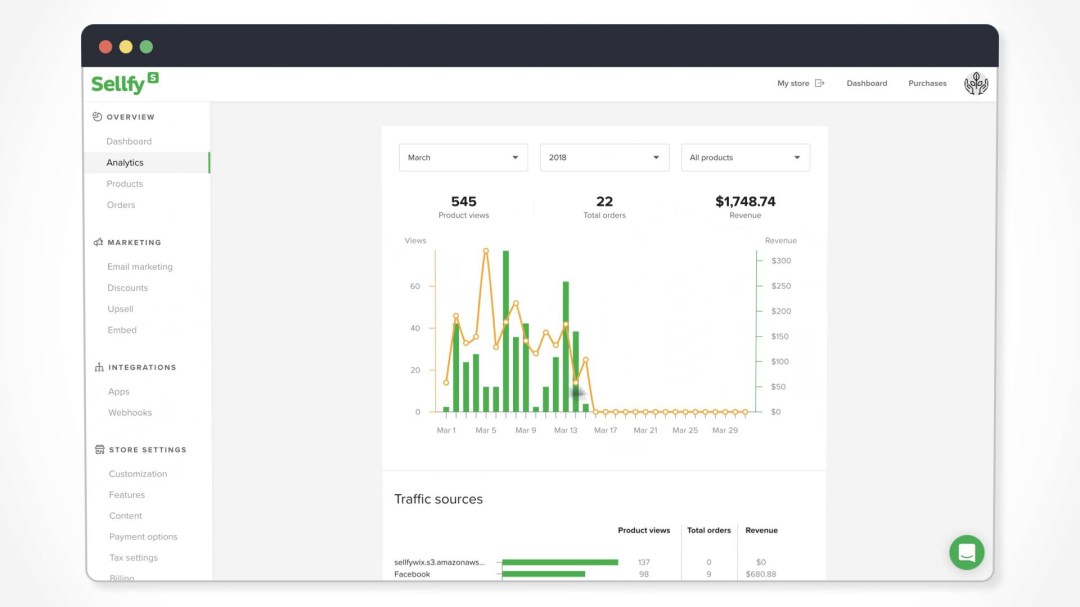Click the Sellfy logo
1080x607 pixels.
point(125,83)
